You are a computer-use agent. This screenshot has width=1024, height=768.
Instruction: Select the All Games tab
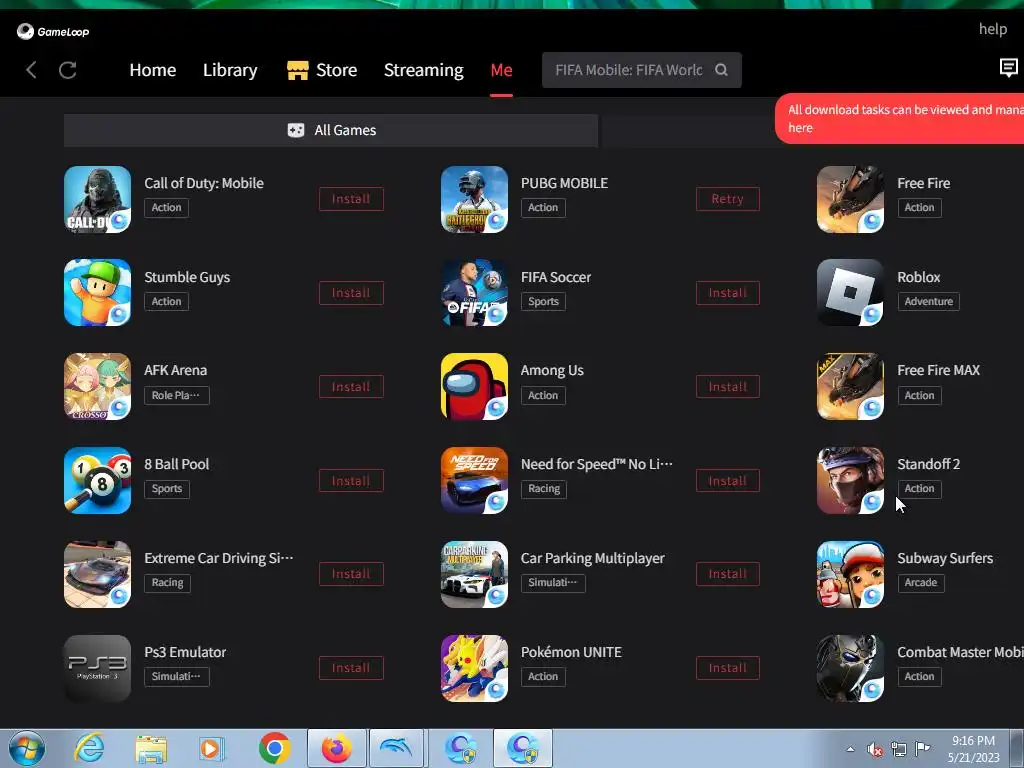point(331,130)
